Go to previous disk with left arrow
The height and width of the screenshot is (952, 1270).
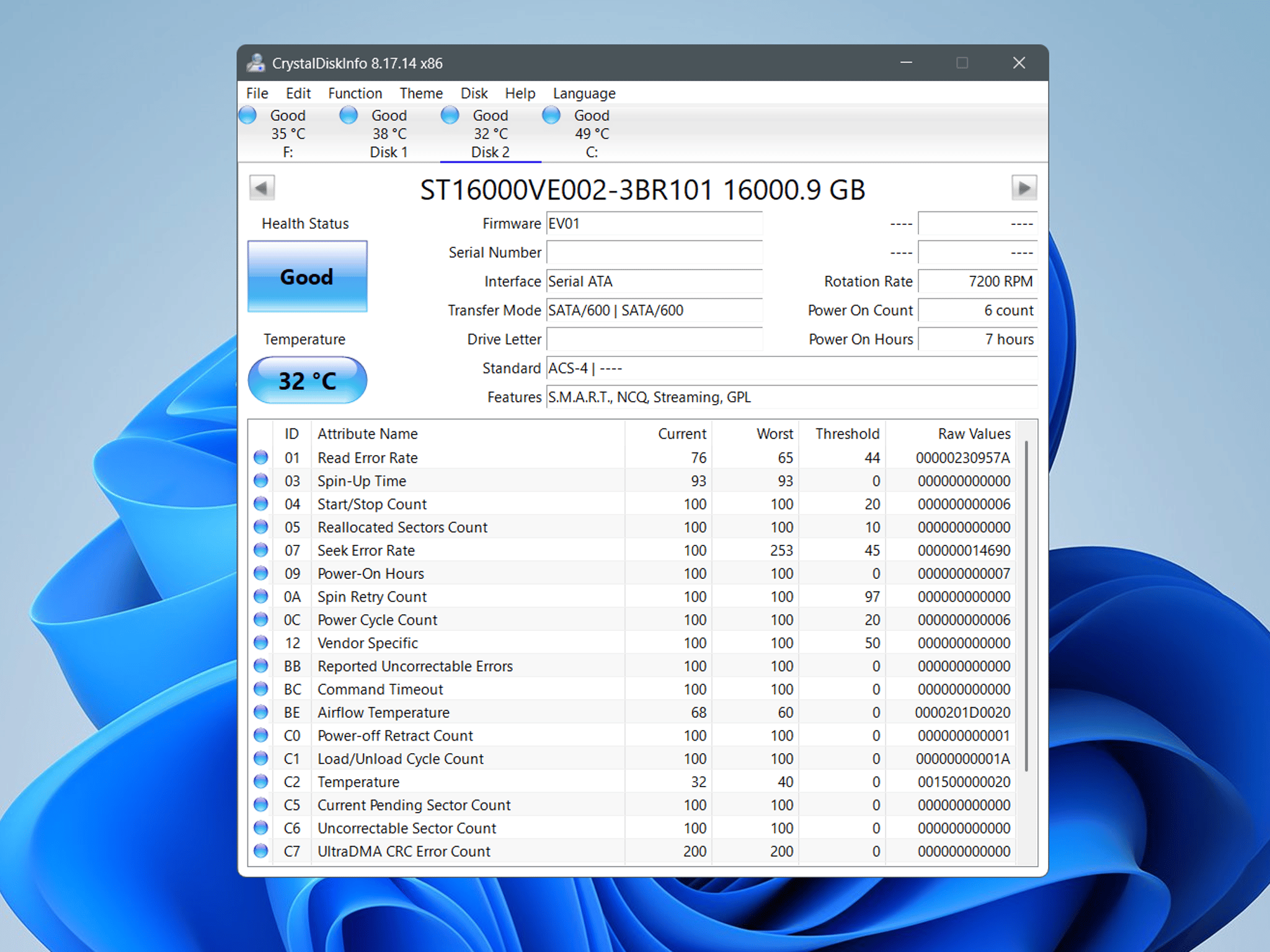[x=262, y=188]
